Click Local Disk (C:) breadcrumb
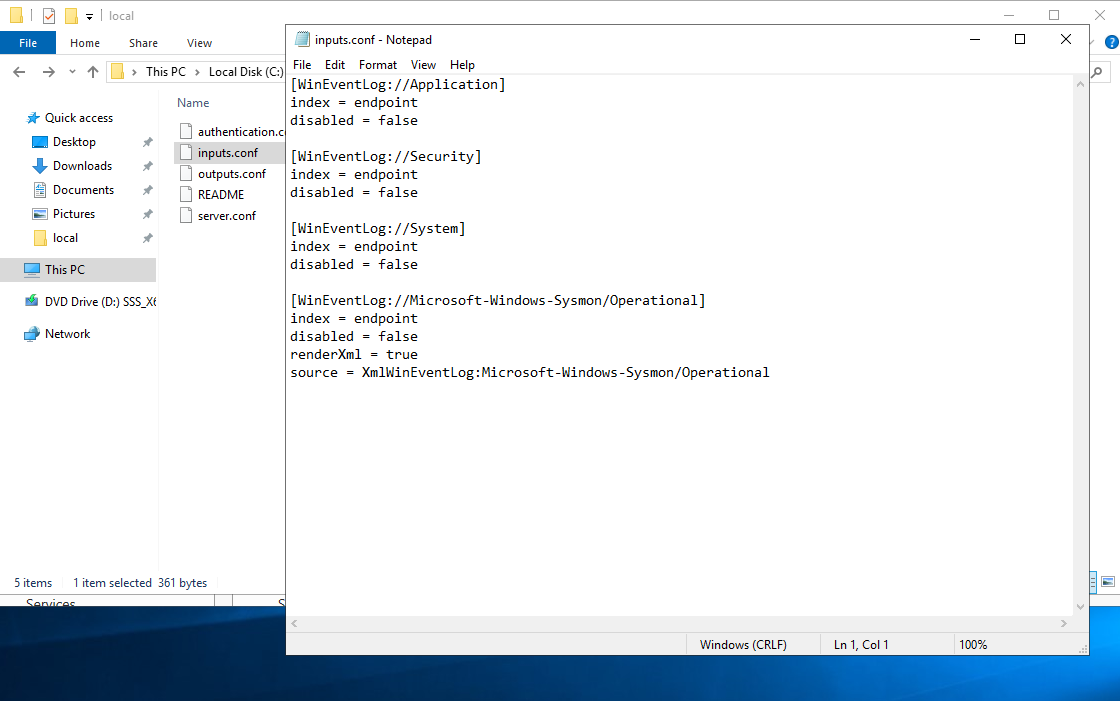1120x701 pixels. coord(246,71)
